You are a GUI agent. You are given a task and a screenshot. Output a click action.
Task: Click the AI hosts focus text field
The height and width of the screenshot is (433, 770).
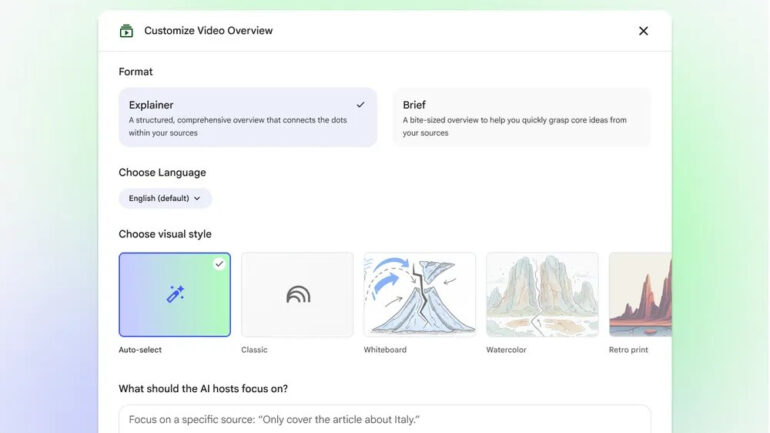384,419
